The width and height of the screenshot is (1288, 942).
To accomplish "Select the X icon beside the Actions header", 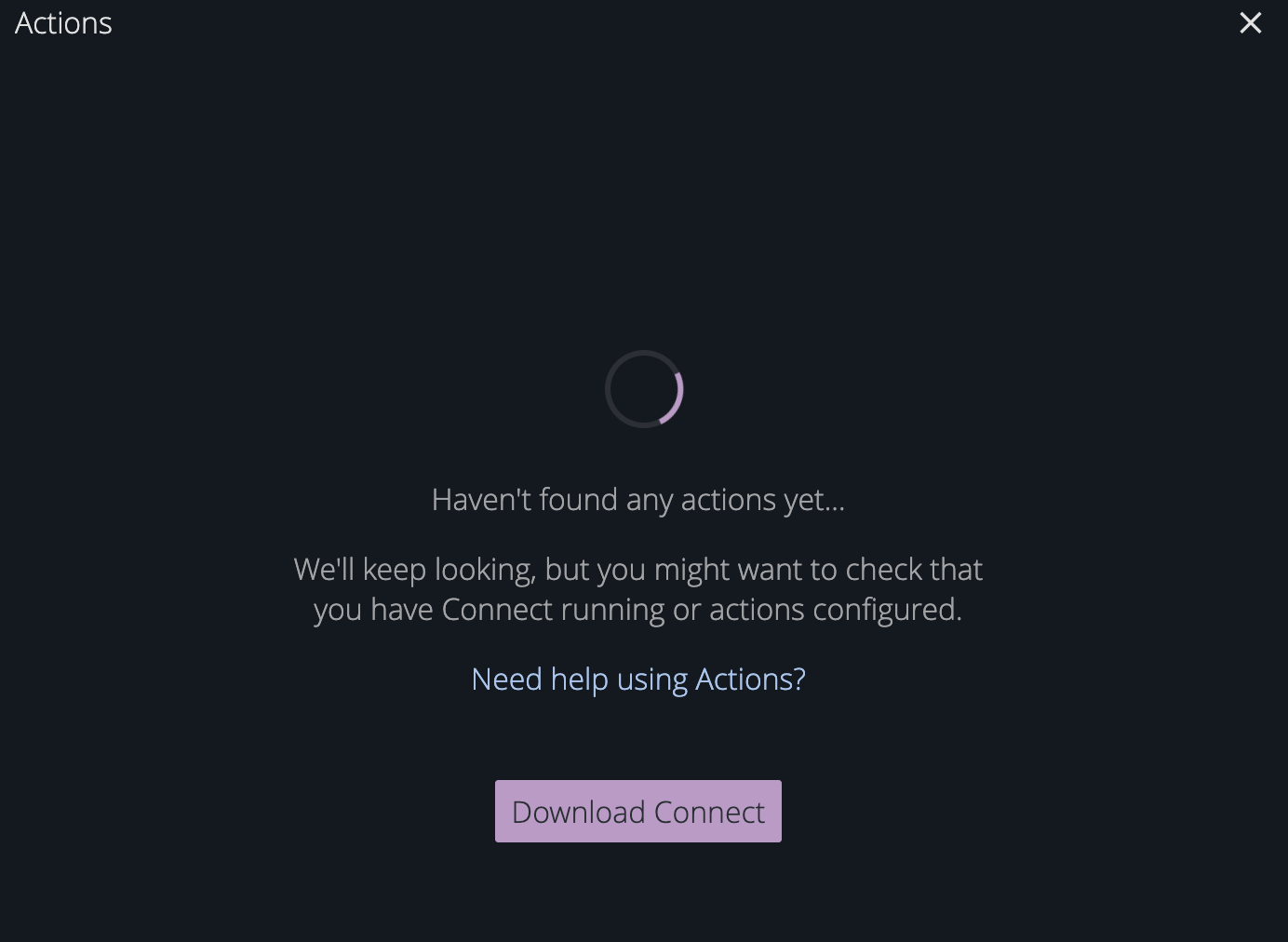I will [1250, 23].
